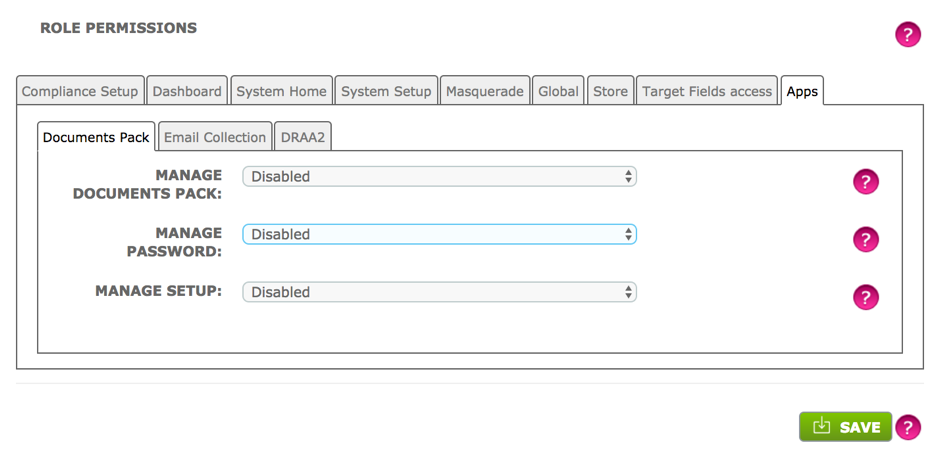Open help icon for Manage Password

pos(866,240)
